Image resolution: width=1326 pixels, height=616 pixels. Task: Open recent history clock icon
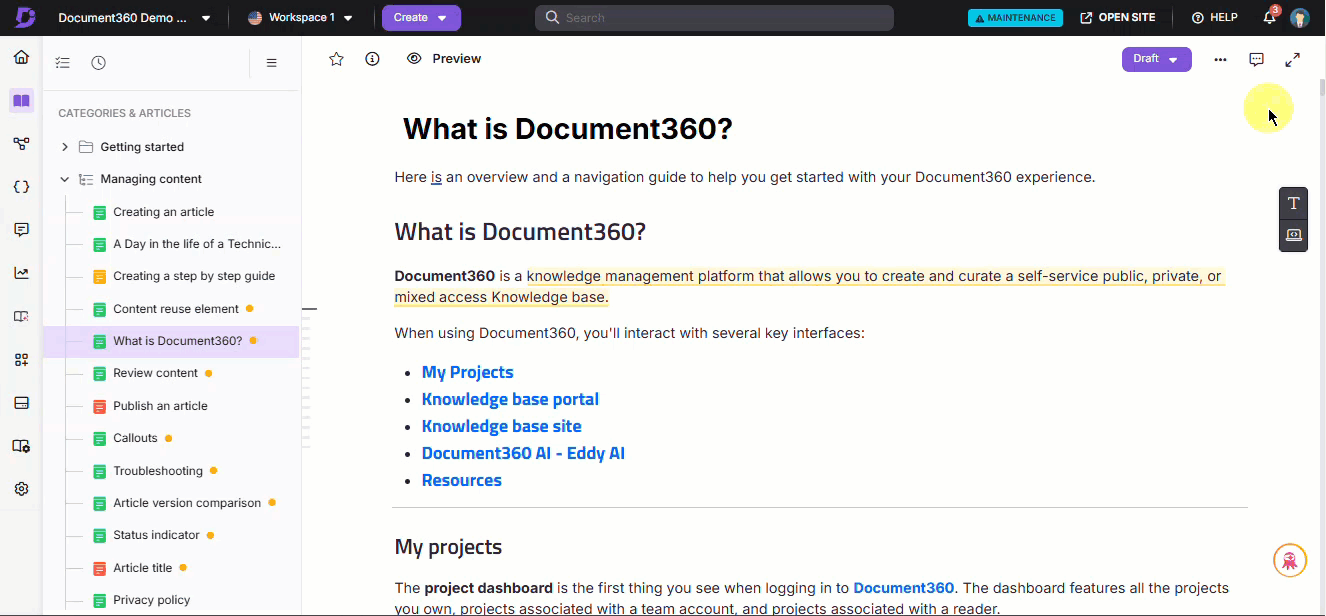[x=98, y=63]
